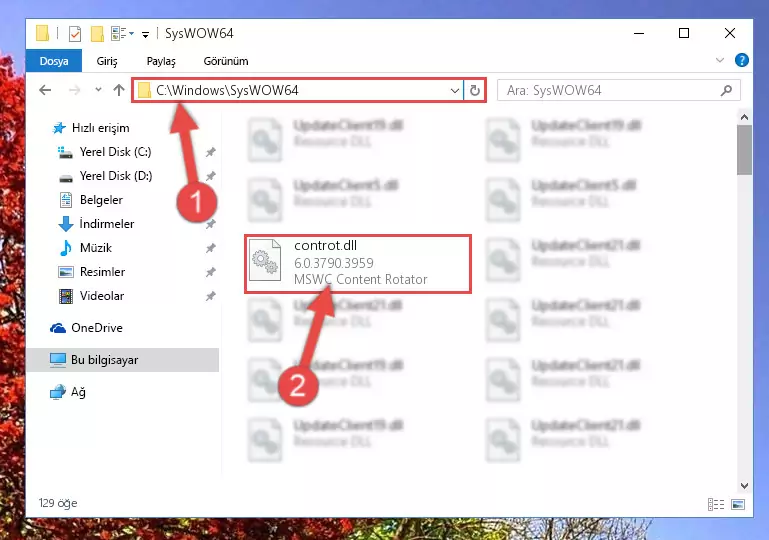769x540 pixels.
Task: Go up one folder level
Action: point(119,90)
